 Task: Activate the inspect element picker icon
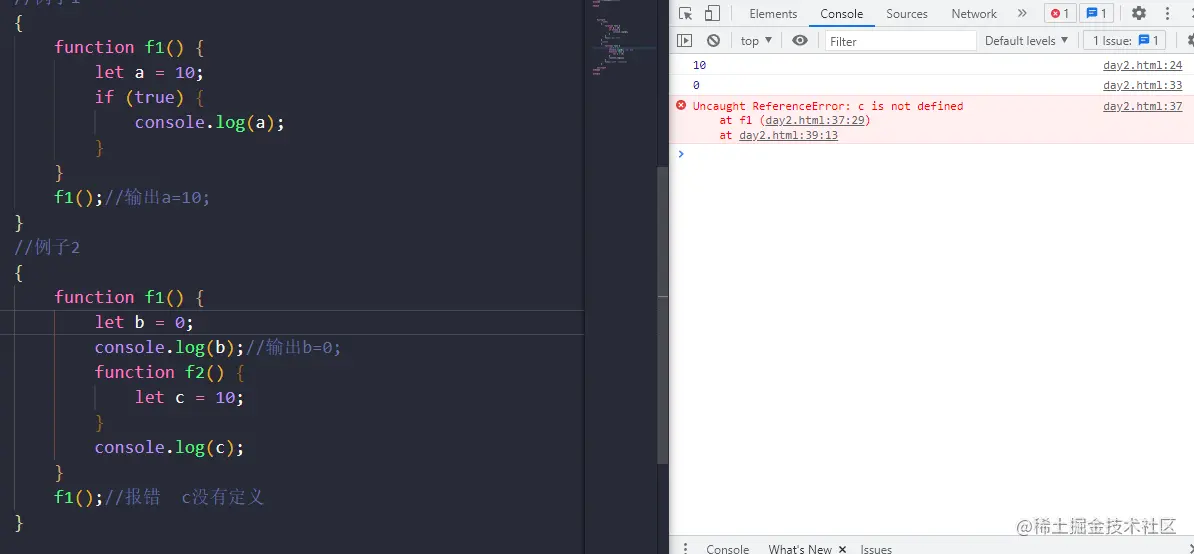(685, 14)
